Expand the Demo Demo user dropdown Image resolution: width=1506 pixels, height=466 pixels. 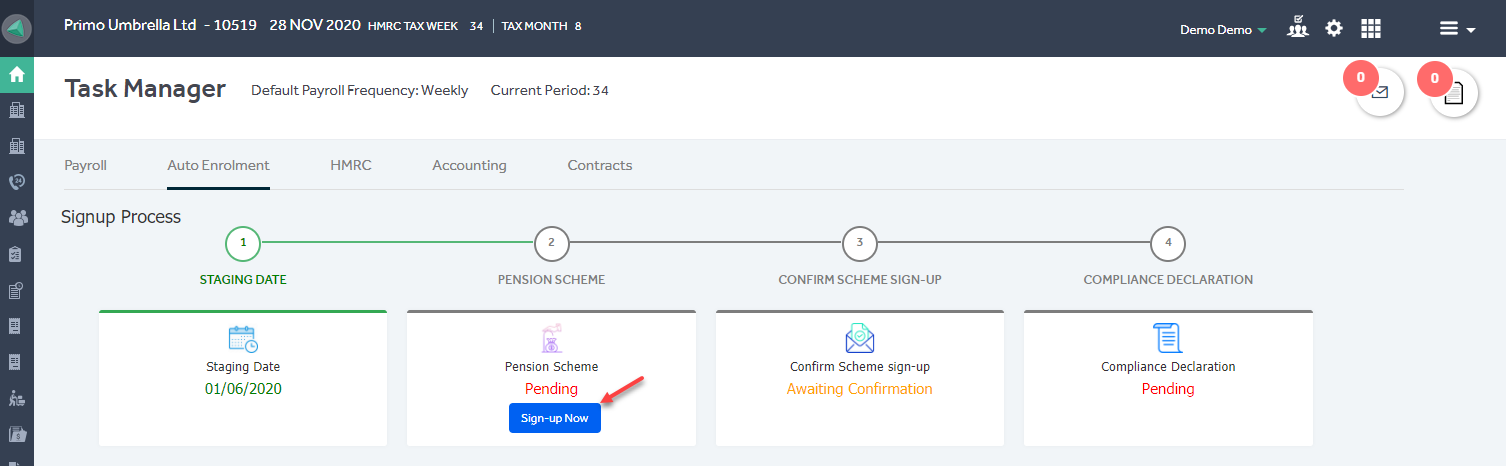(x=1223, y=30)
